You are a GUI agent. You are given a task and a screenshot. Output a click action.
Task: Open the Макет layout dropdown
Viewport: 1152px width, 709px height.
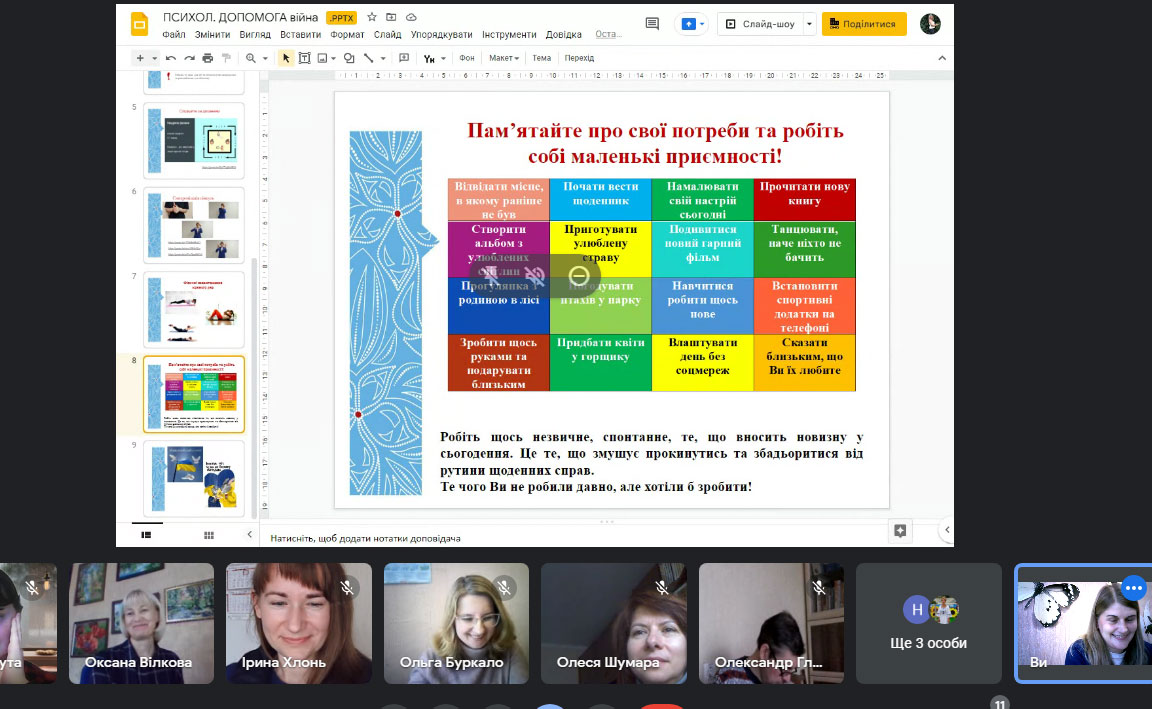504,58
